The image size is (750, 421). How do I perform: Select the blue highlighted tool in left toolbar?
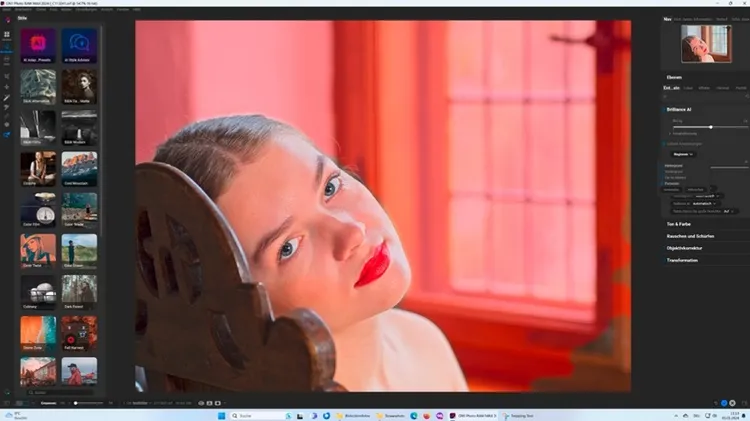click(x=7, y=135)
